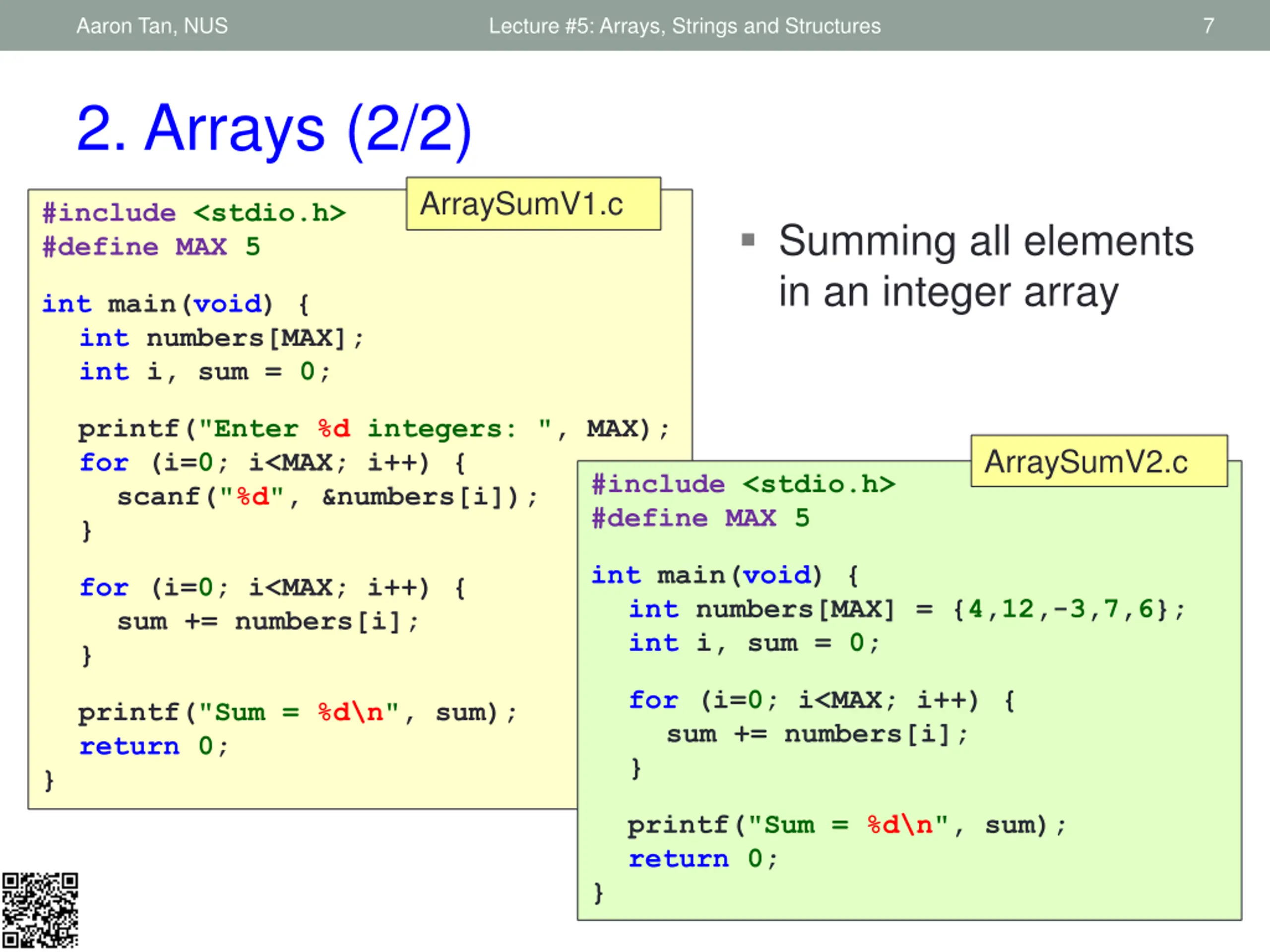Click the scanf '&numbers[i]' line
The image size is (1270, 952).
[327, 497]
